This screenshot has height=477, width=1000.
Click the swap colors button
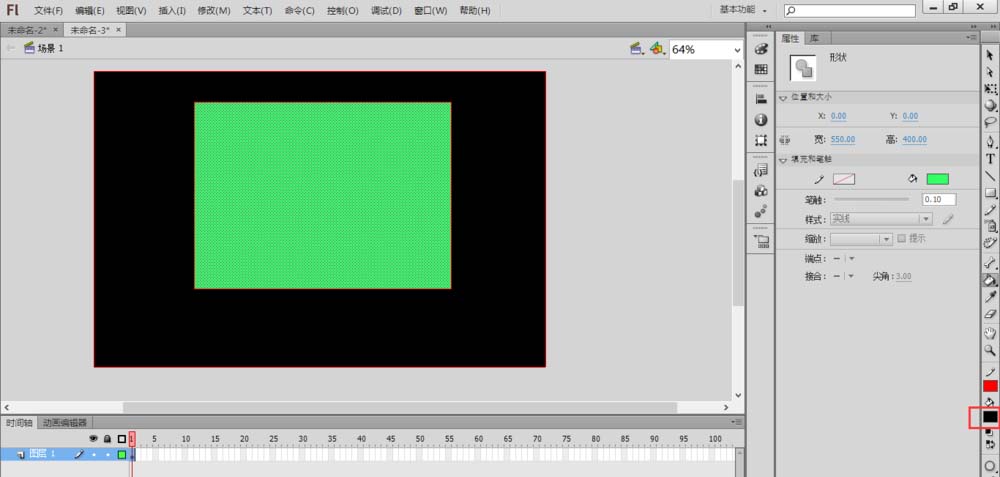[989, 444]
